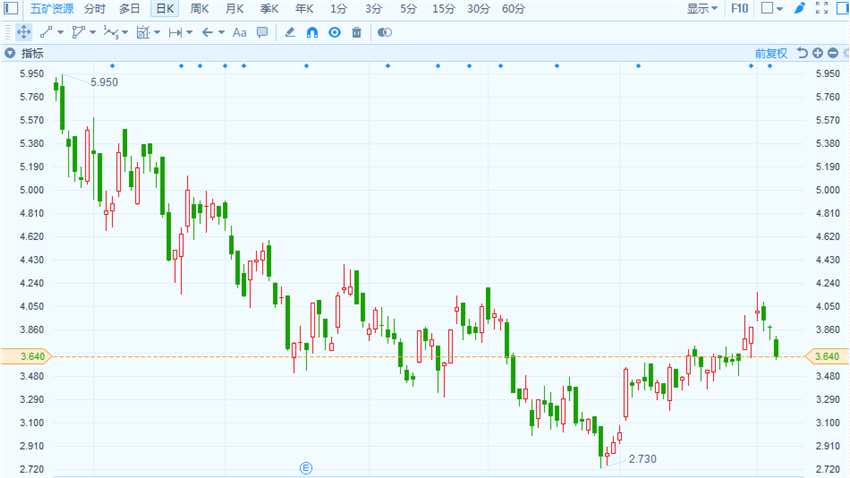
Task: Switch to 季K quarterly chart tab
Action: (x=269, y=9)
